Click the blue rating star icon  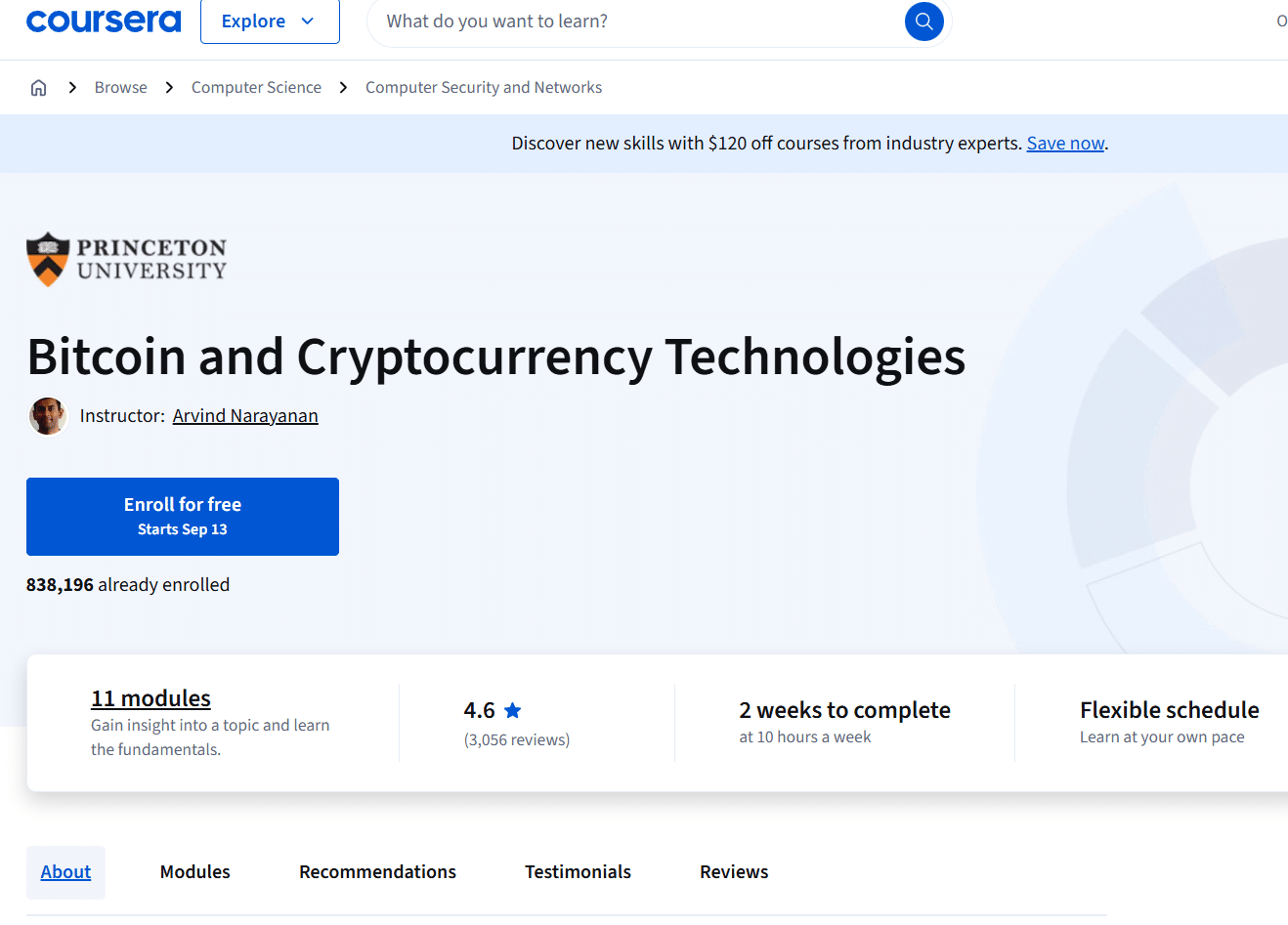coord(513,711)
